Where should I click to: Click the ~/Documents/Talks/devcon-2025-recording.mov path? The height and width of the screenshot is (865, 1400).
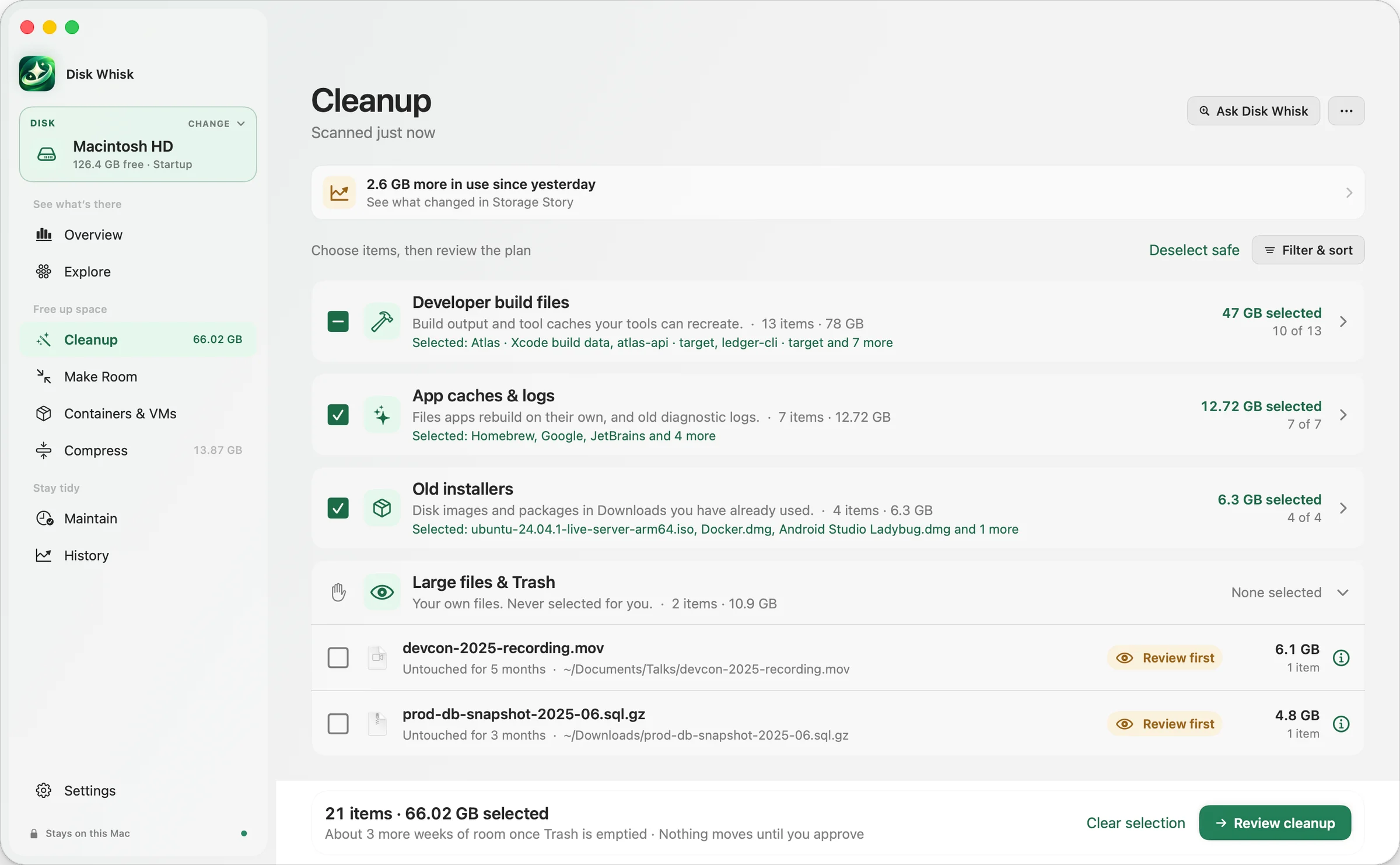point(706,669)
